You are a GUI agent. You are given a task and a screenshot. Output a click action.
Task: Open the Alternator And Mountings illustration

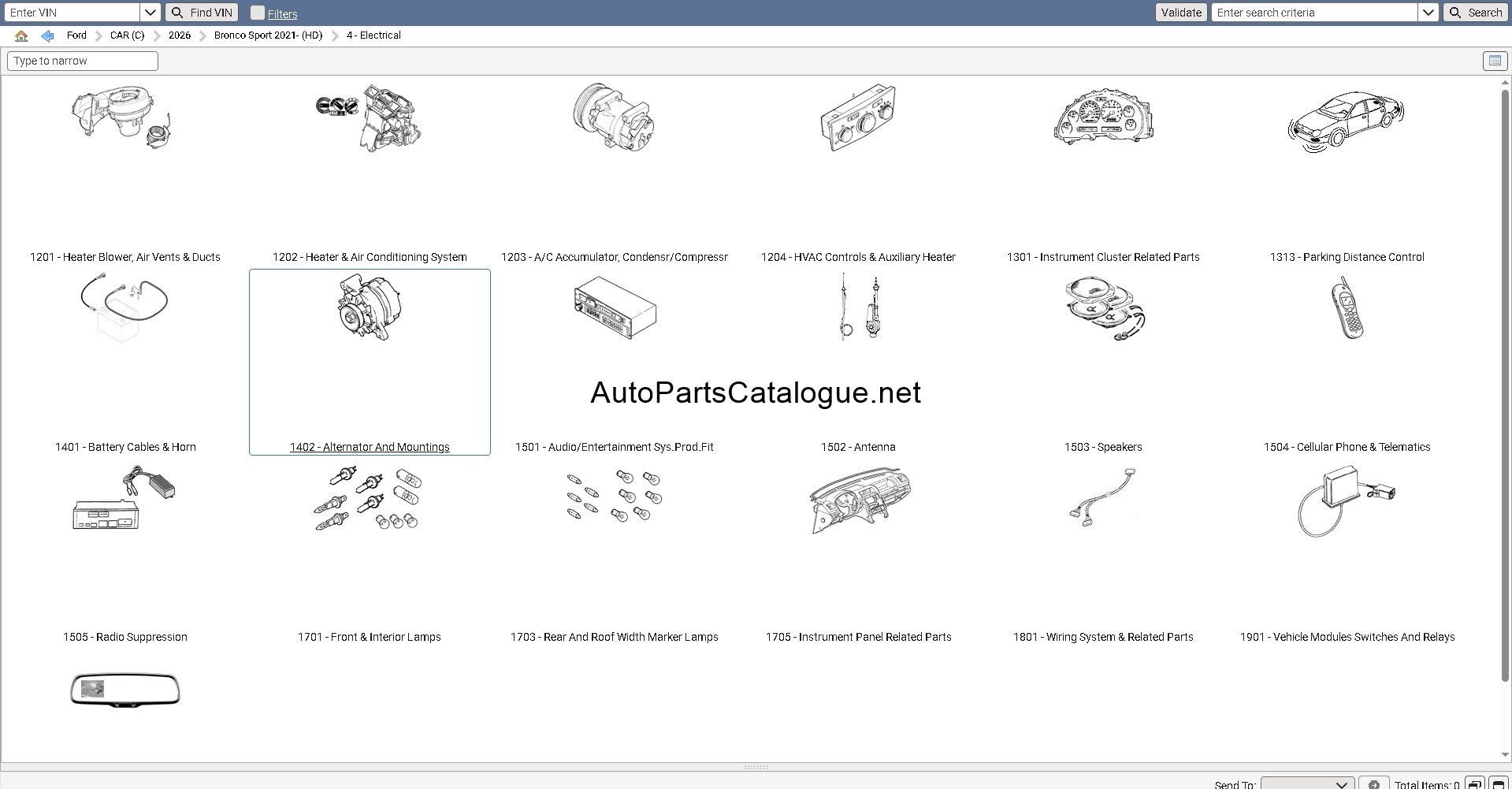tap(369, 307)
